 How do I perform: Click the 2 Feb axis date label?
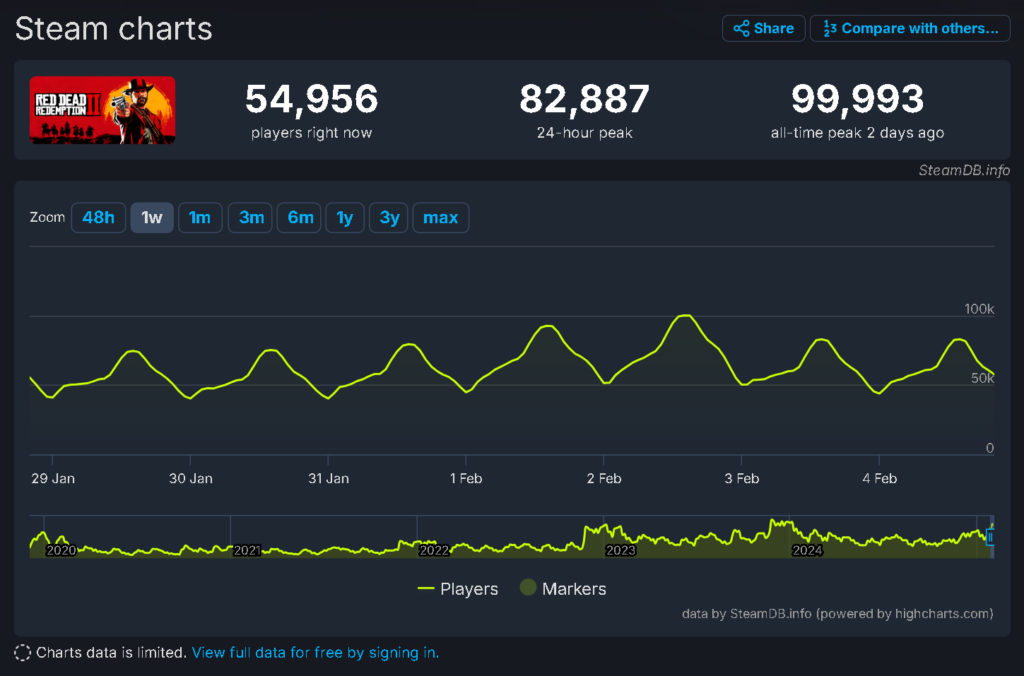click(604, 479)
